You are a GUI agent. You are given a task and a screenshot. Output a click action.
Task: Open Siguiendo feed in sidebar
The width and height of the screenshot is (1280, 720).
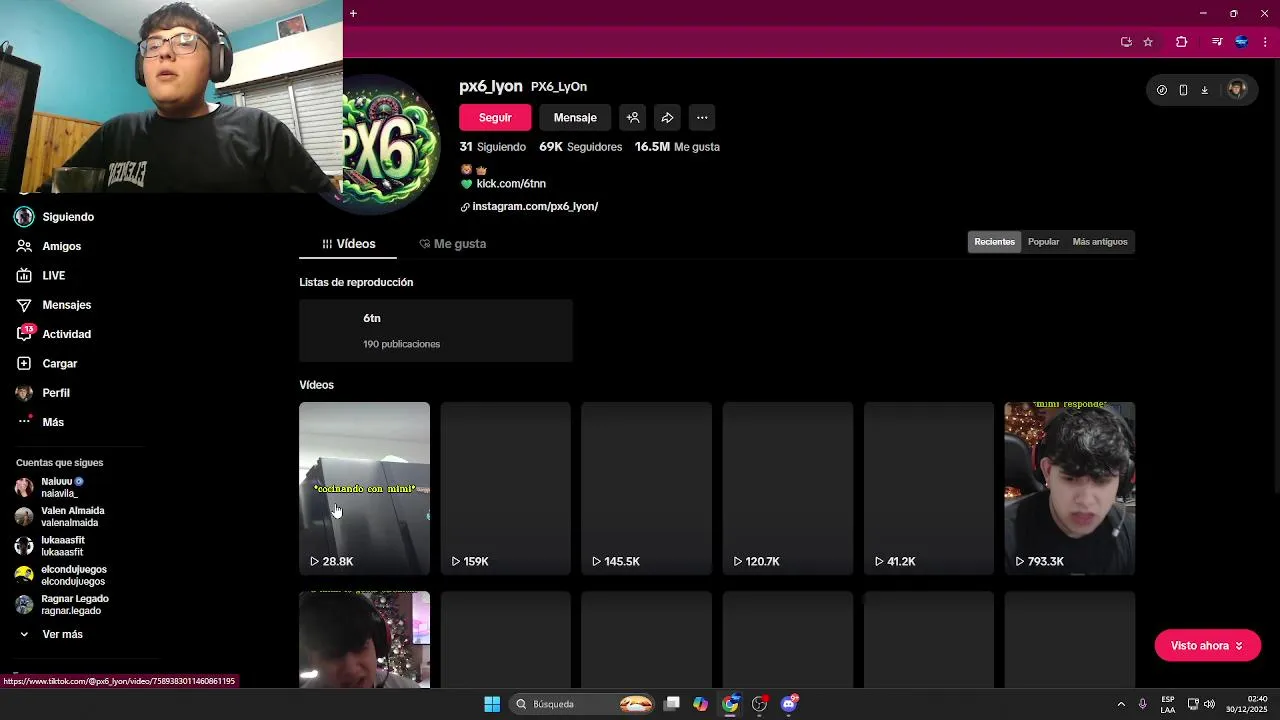coord(55,217)
